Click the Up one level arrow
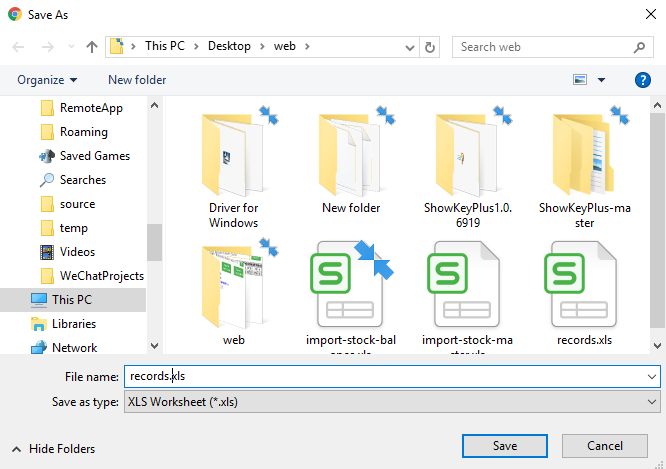 tap(92, 47)
